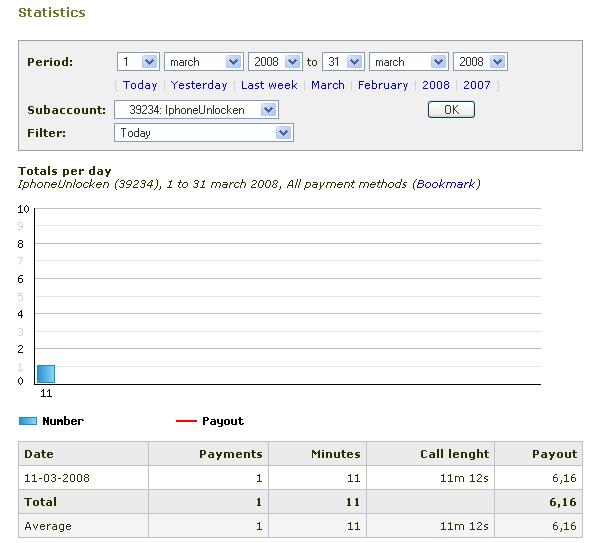590x543 pixels.
Task: Click the Number legend label
Action: click(63, 421)
